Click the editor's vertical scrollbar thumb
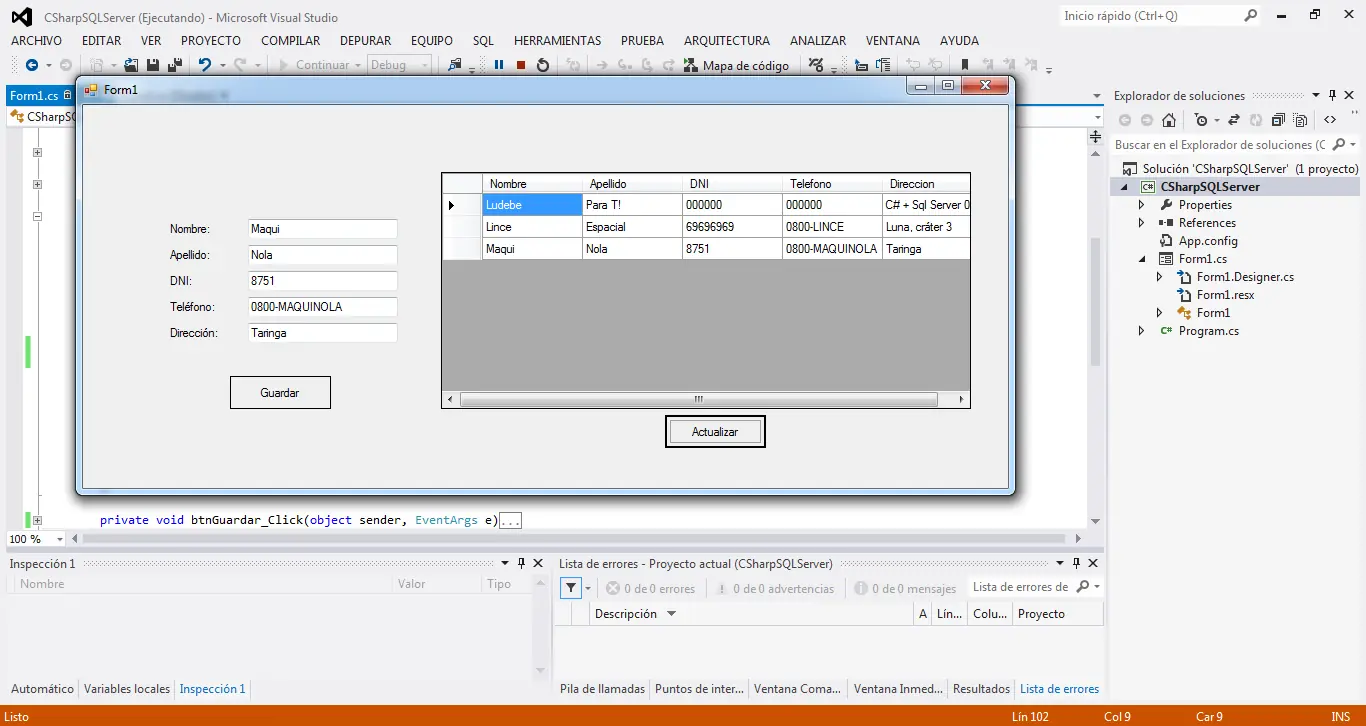Viewport: 1366px width, 726px height. click(x=1095, y=300)
